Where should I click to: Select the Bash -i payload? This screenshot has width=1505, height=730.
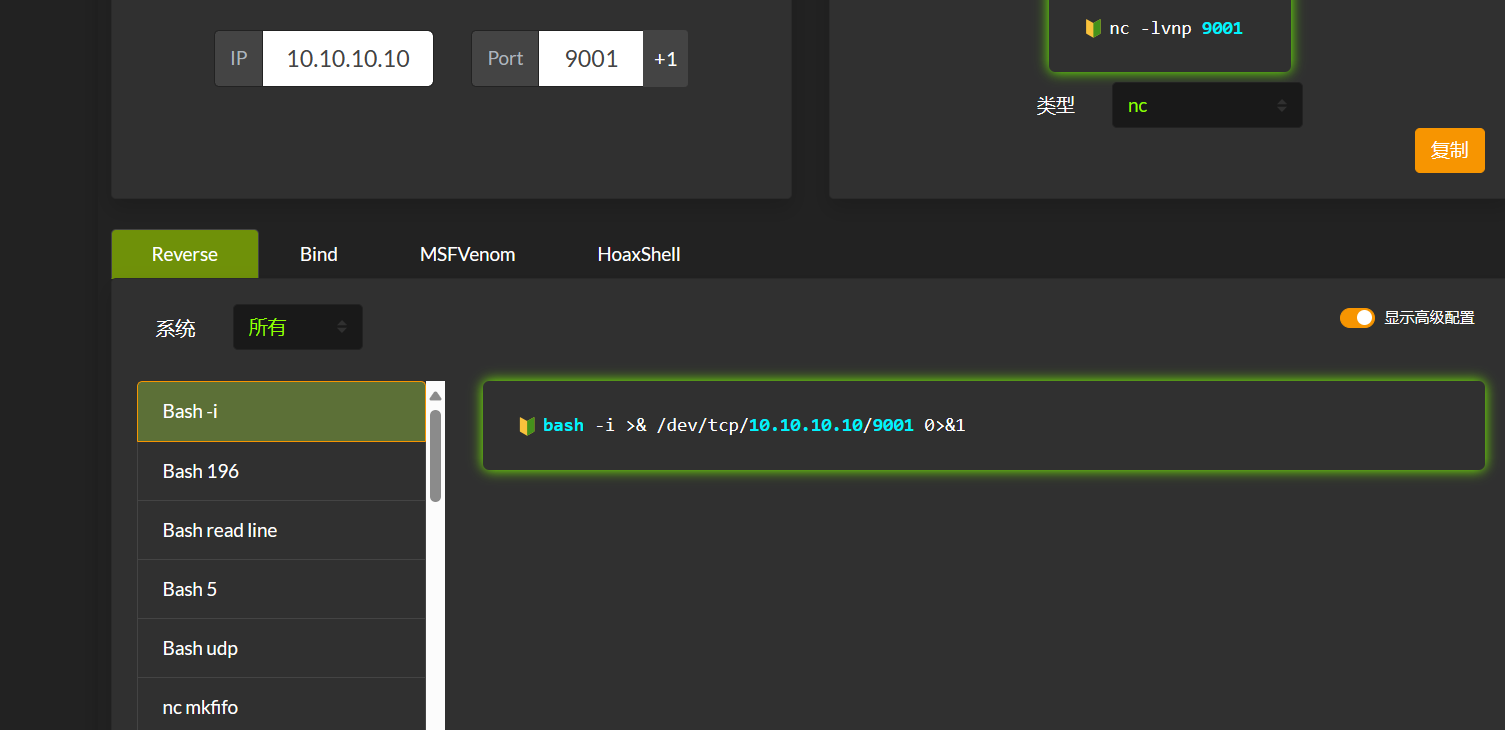pos(281,411)
